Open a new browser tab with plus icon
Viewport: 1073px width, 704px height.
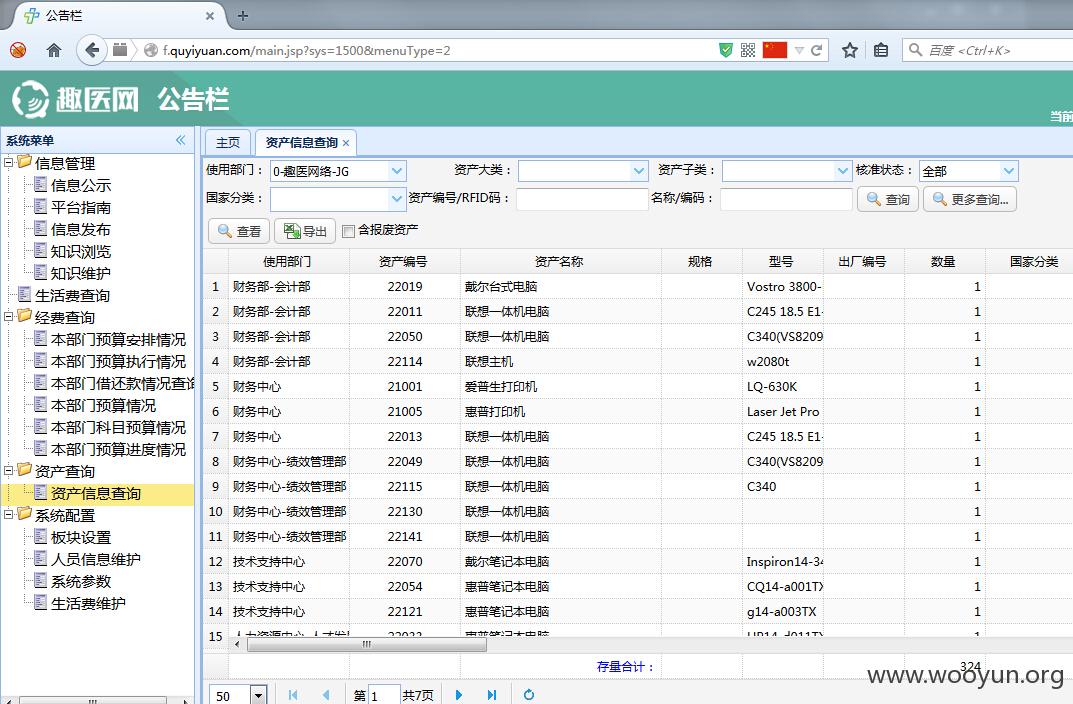tap(242, 15)
